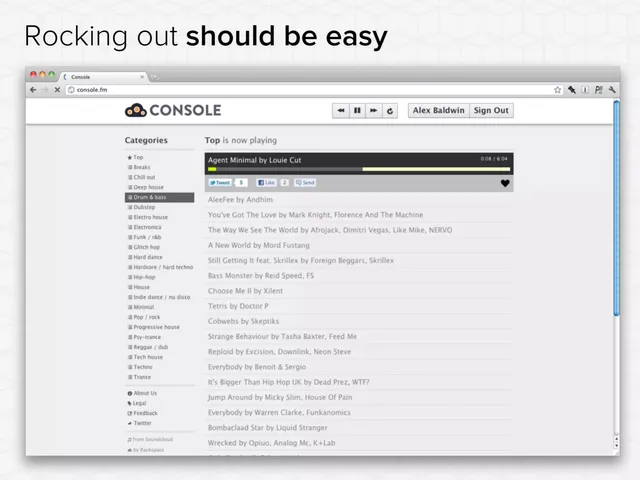
Task: Open Hardcore / hard techno category
Action: 160,267
